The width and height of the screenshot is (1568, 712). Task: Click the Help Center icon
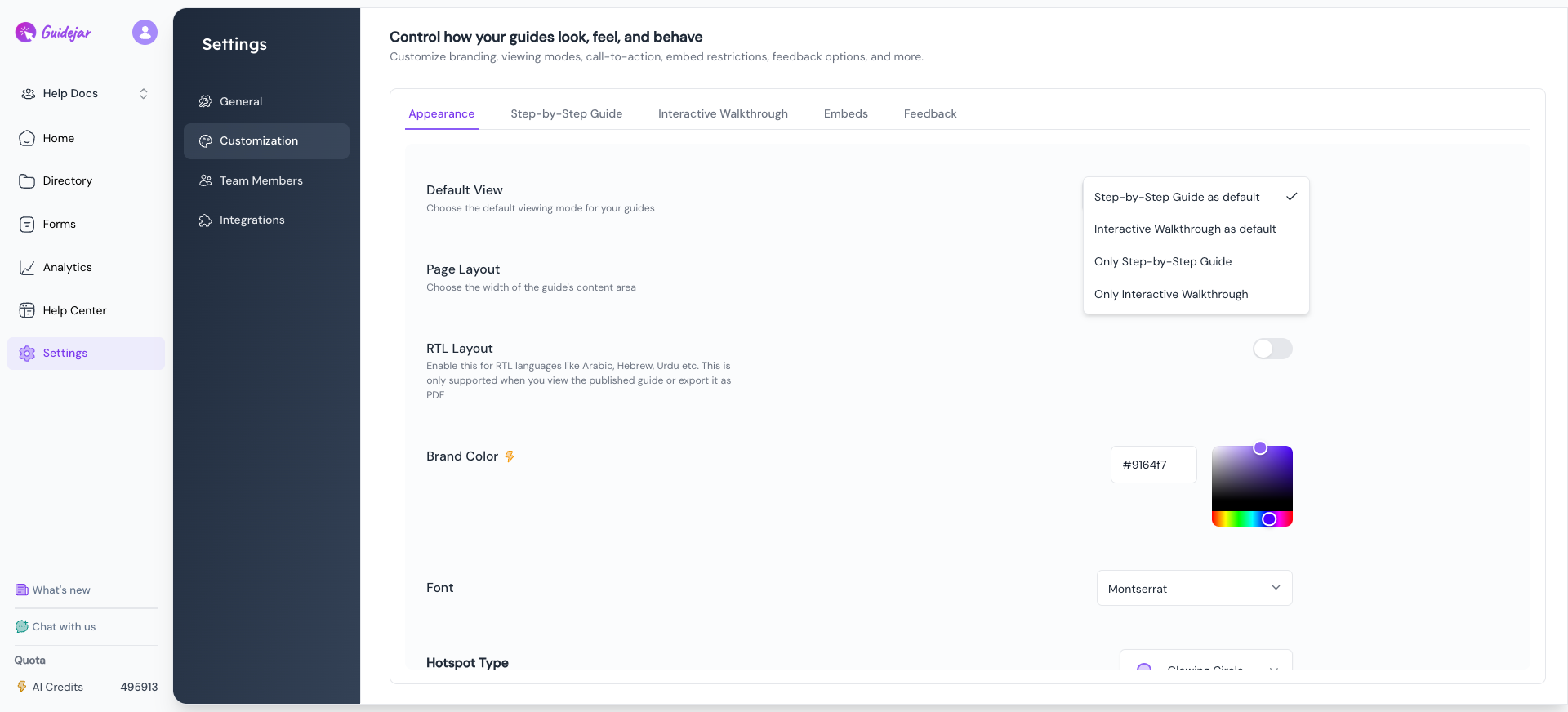tap(27, 310)
